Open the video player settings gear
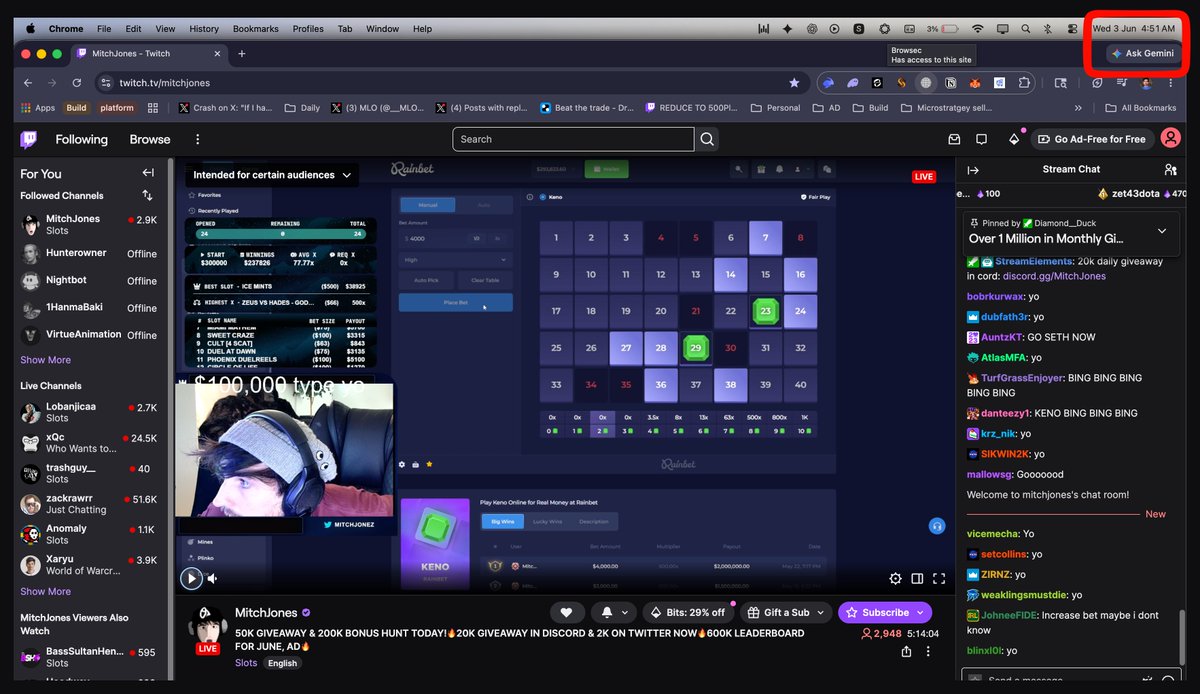The height and width of the screenshot is (694, 1200). (x=896, y=578)
